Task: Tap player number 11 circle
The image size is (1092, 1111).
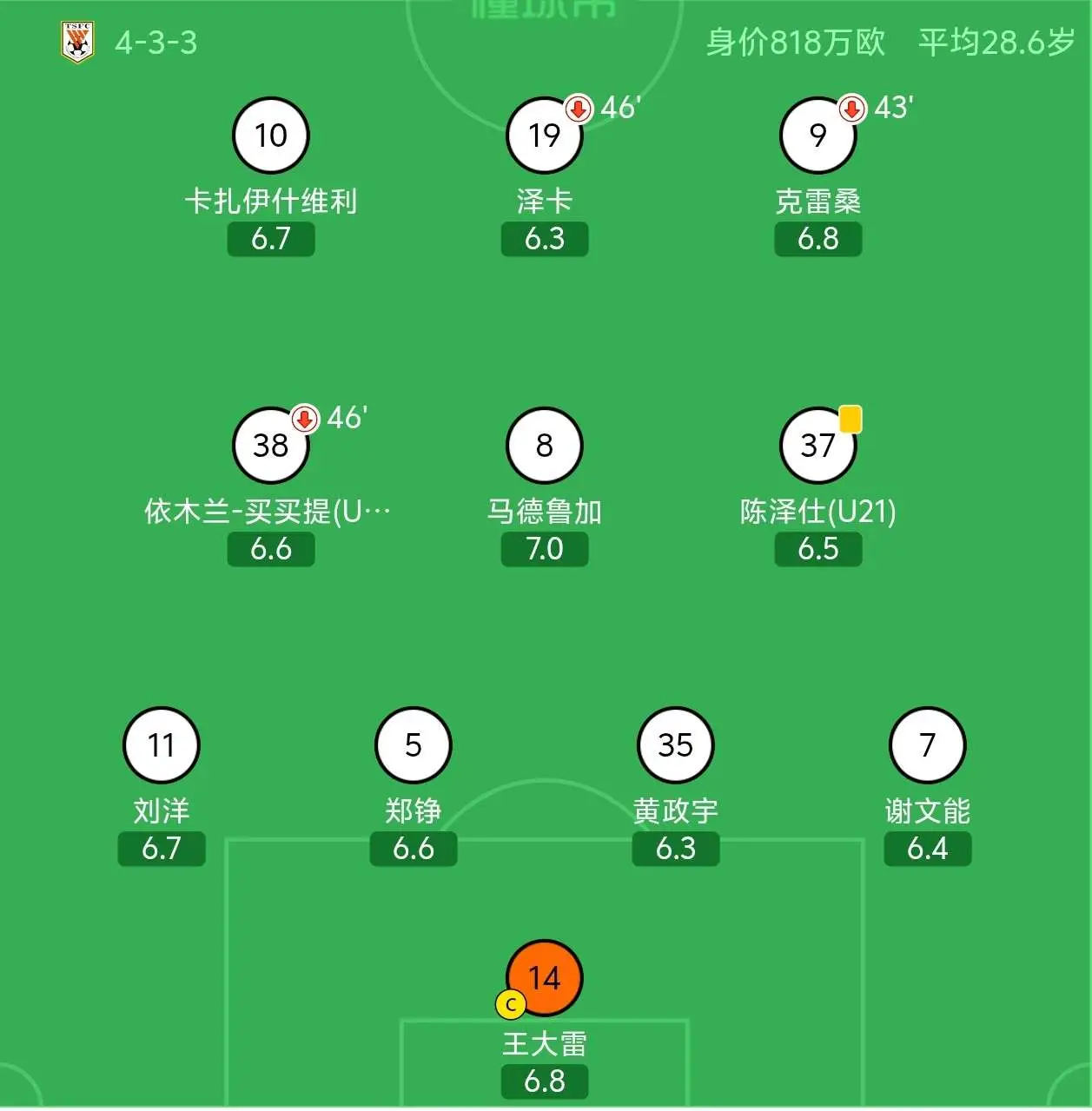Action: 162,745
